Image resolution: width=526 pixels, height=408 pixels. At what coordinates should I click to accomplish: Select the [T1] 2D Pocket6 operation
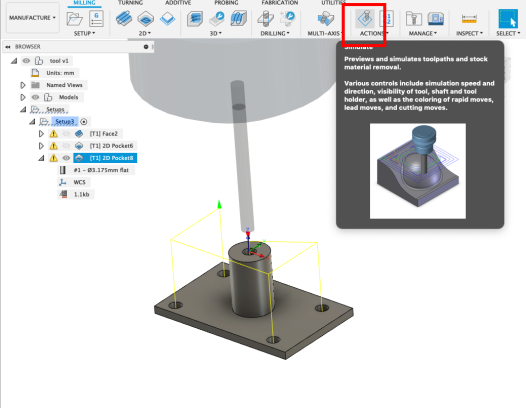tap(111, 146)
